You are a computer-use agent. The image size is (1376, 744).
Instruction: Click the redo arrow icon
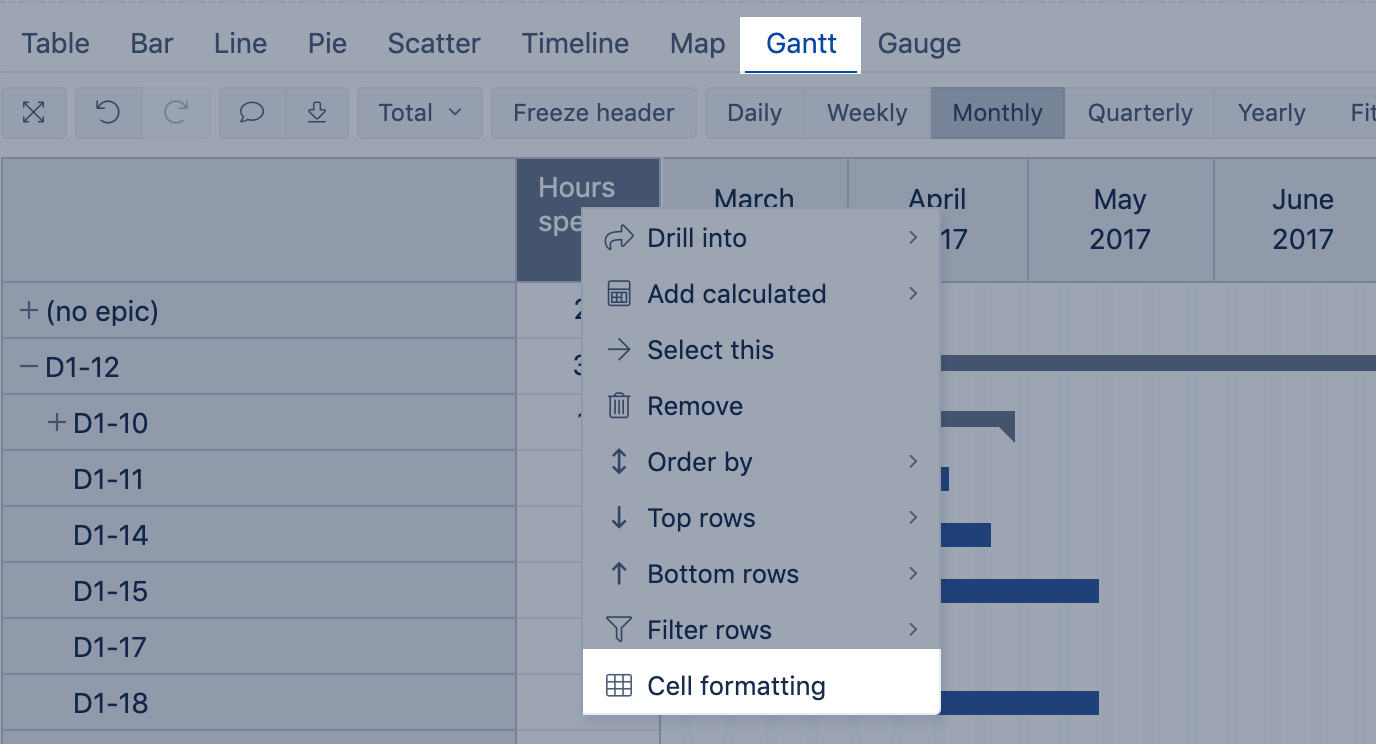(176, 113)
